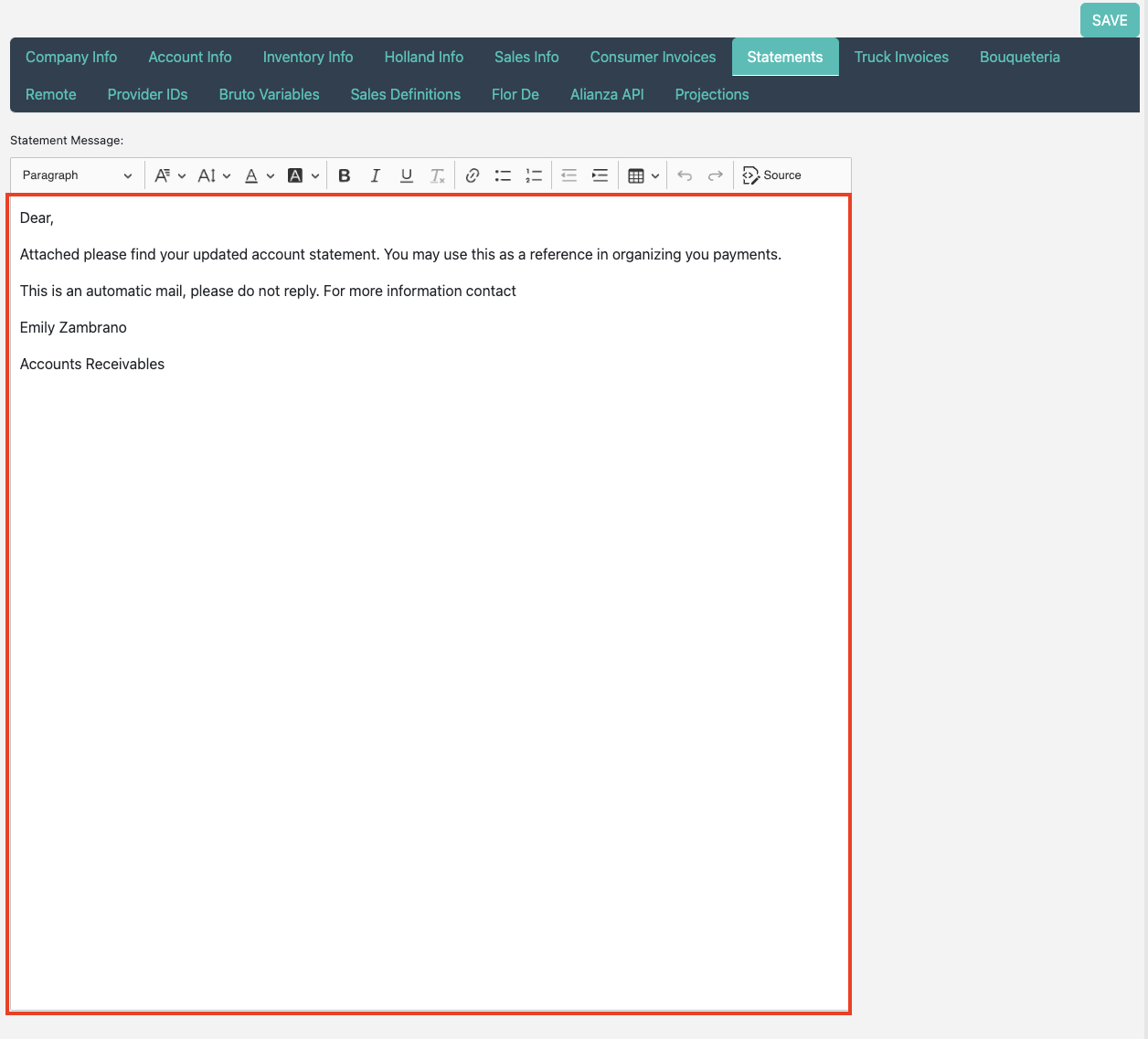This screenshot has width=1148, height=1039.
Task: Decrease indent of the paragraph
Action: (569, 175)
